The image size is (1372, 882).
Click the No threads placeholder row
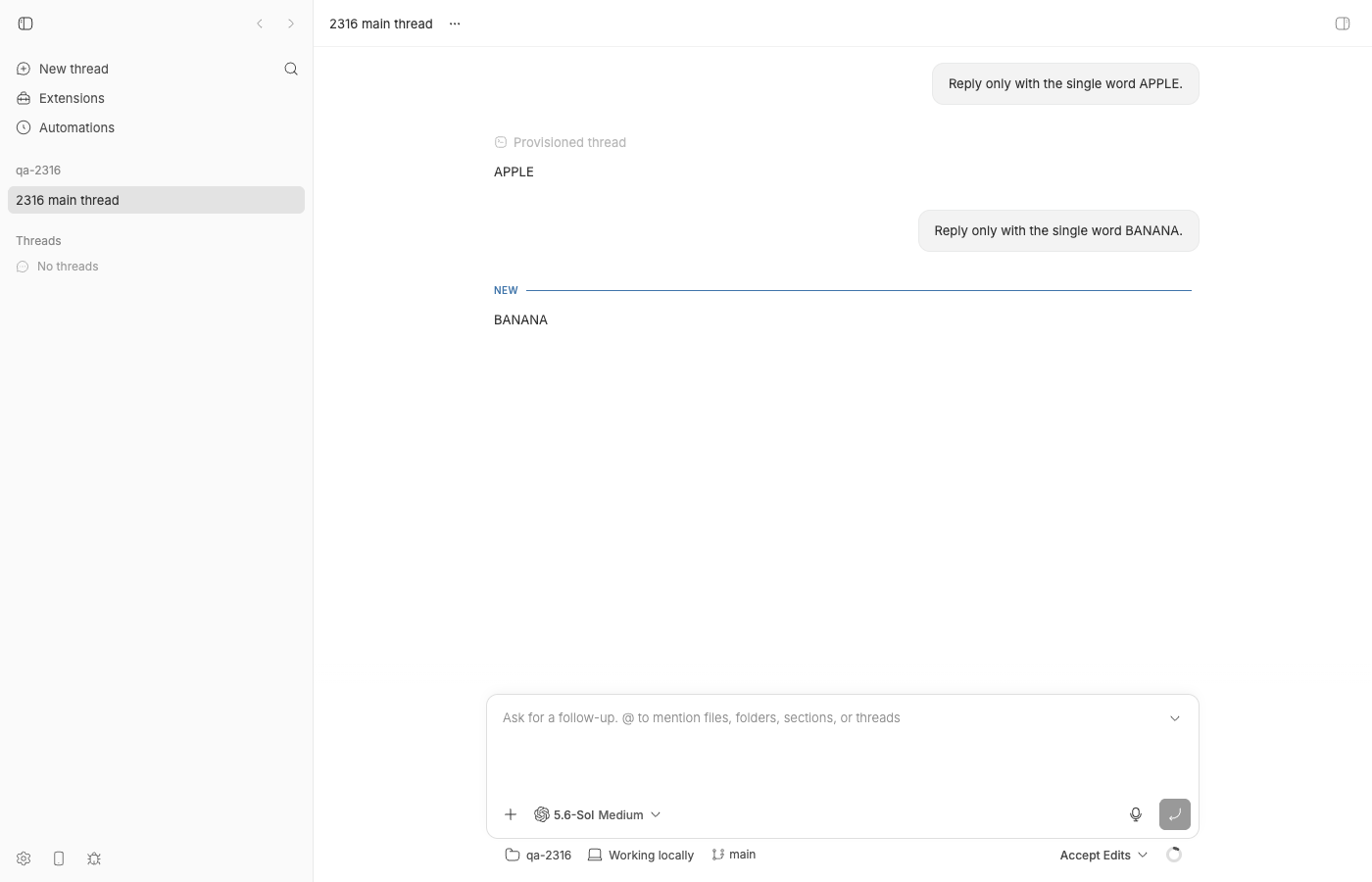[x=58, y=267]
